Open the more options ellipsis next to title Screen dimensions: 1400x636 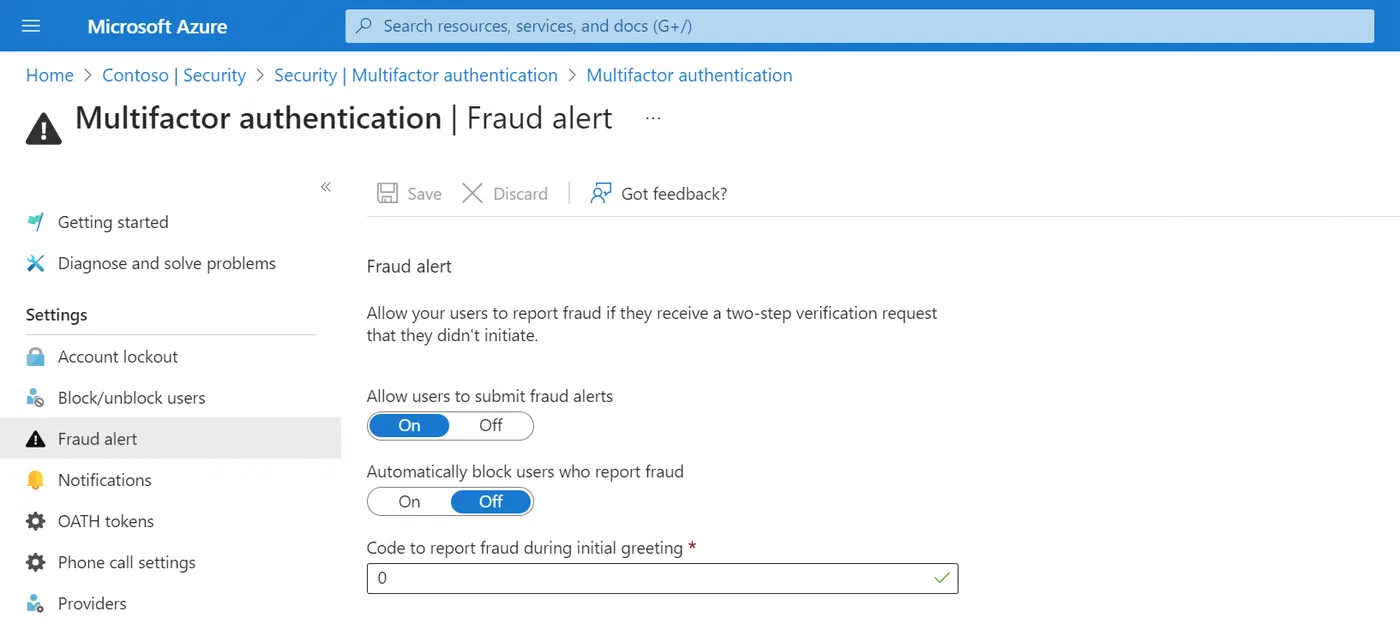click(653, 118)
